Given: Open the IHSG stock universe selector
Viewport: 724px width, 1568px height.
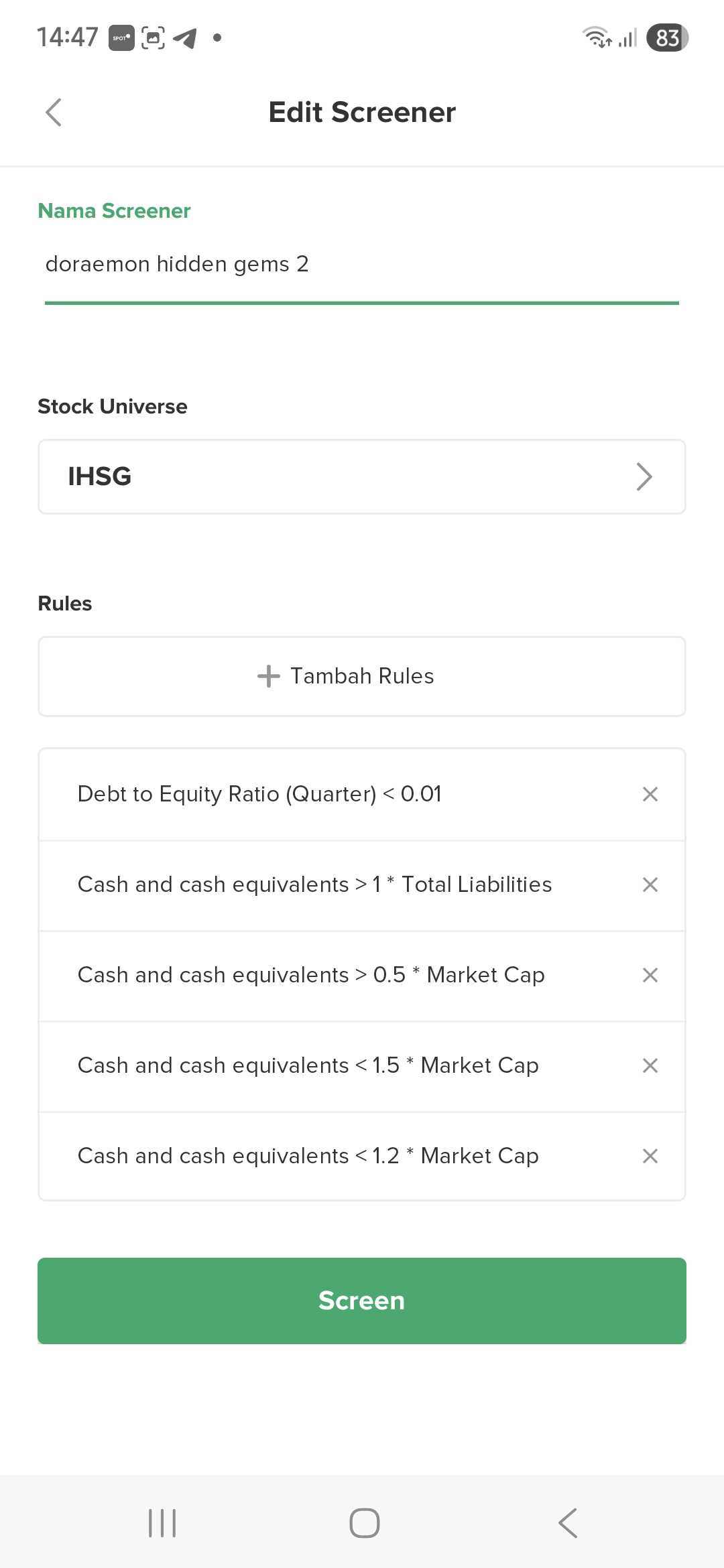Looking at the screenshot, I should pos(335,476).
